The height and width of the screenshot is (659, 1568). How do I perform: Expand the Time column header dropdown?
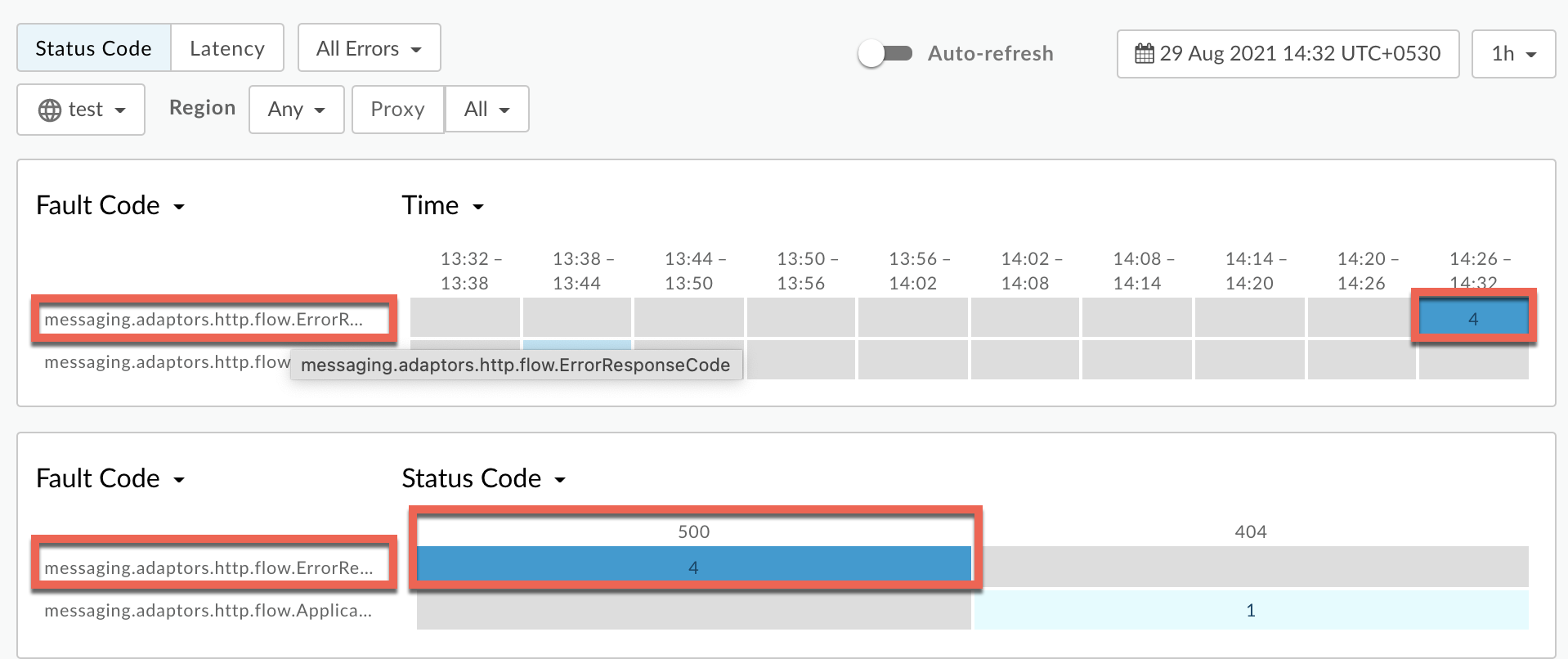click(442, 205)
